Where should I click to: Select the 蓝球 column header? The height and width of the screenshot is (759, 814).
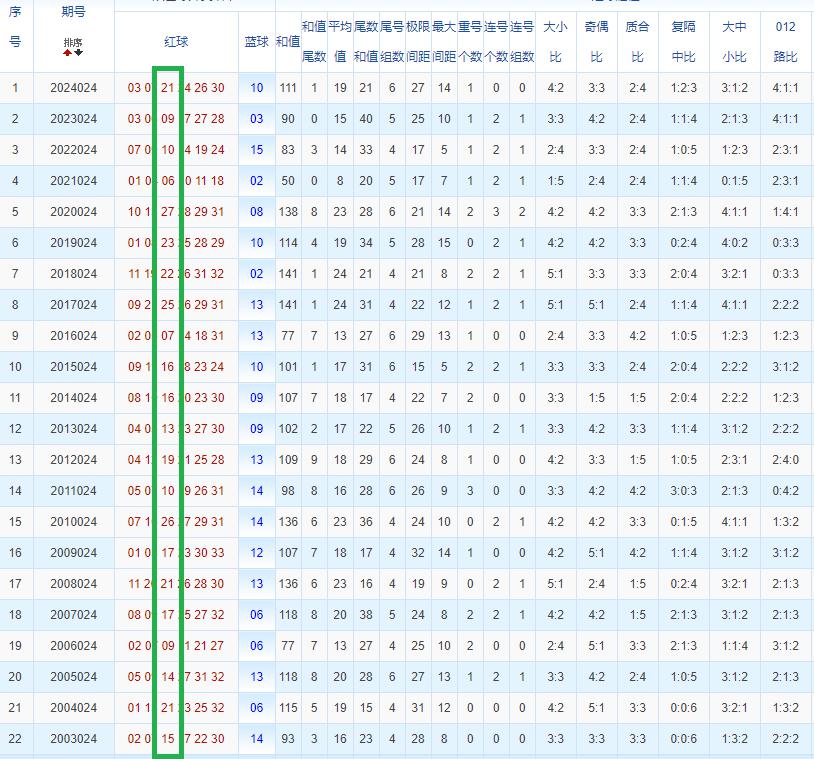[256, 42]
